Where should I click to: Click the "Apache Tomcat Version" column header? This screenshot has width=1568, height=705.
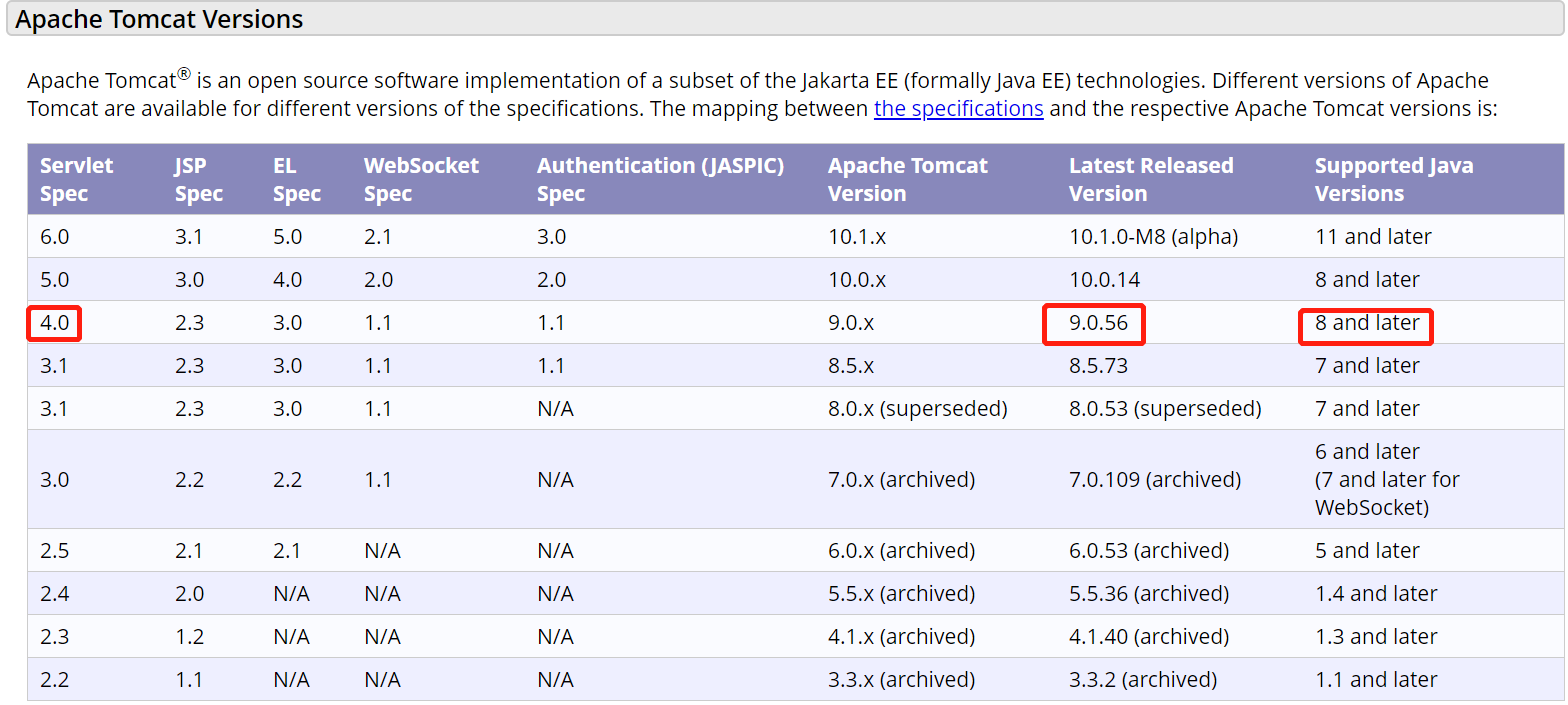pyautogui.click(x=908, y=179)
